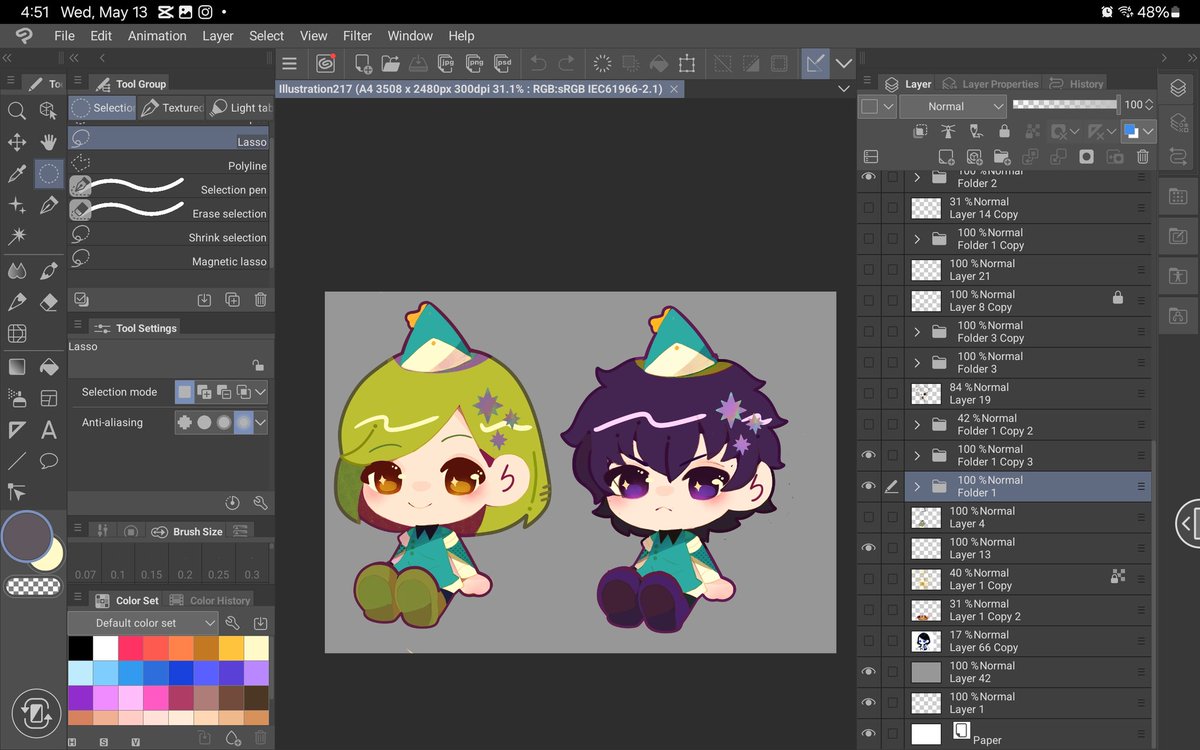The image size is (1200, 750).
Task: Open the Normal blending mode dropdown
Action: [x=954, y=106]
